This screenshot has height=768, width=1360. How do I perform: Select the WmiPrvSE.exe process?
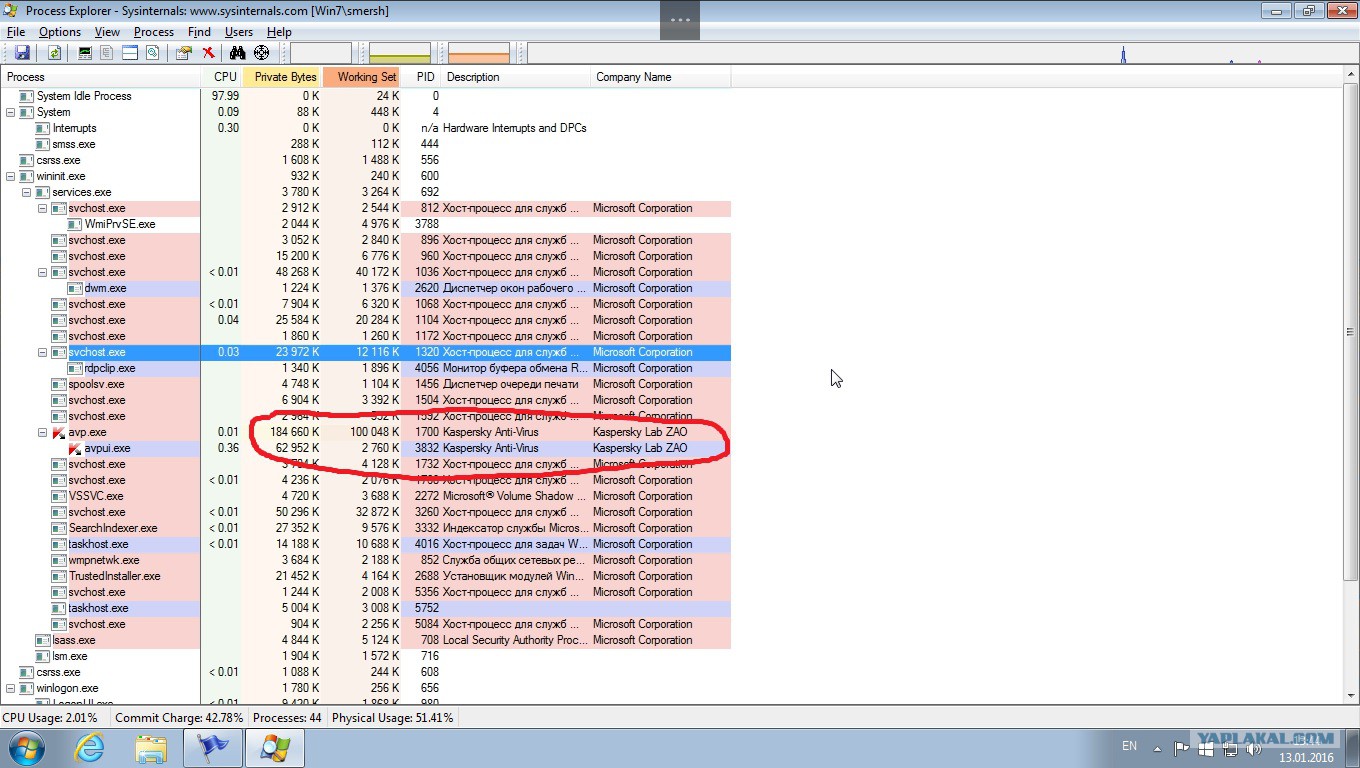366,224
